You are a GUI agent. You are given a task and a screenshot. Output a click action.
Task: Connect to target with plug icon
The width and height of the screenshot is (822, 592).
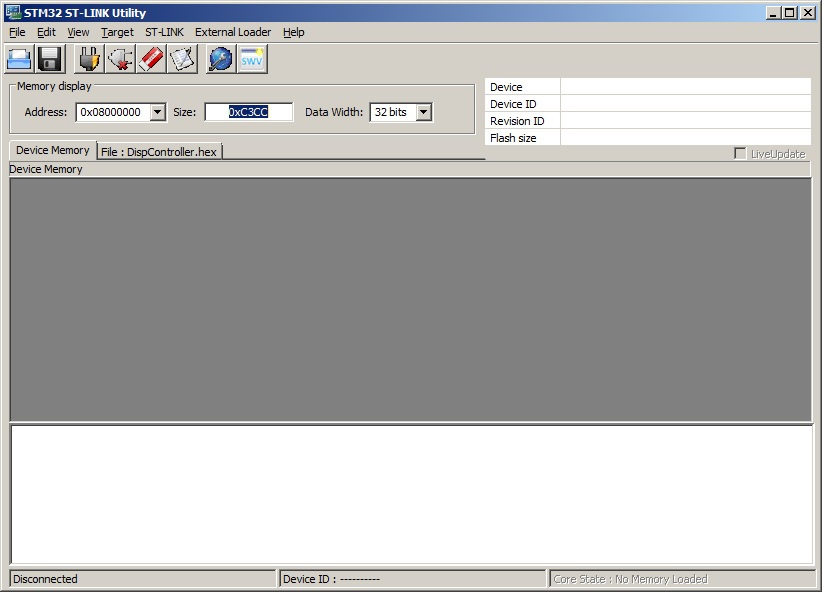pos(90,59)
